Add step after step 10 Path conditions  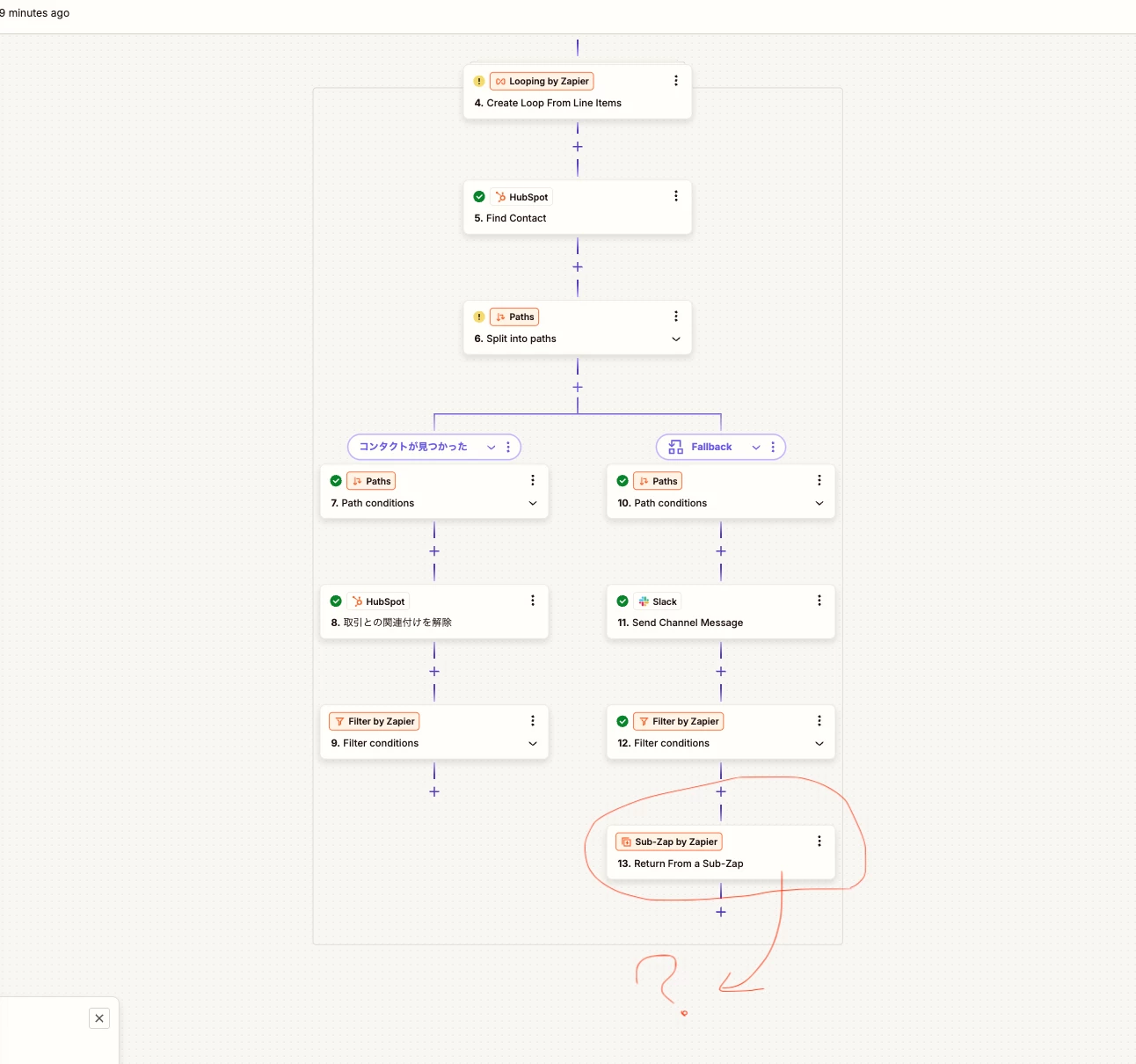pyautogui.click(x=721, y=551)
